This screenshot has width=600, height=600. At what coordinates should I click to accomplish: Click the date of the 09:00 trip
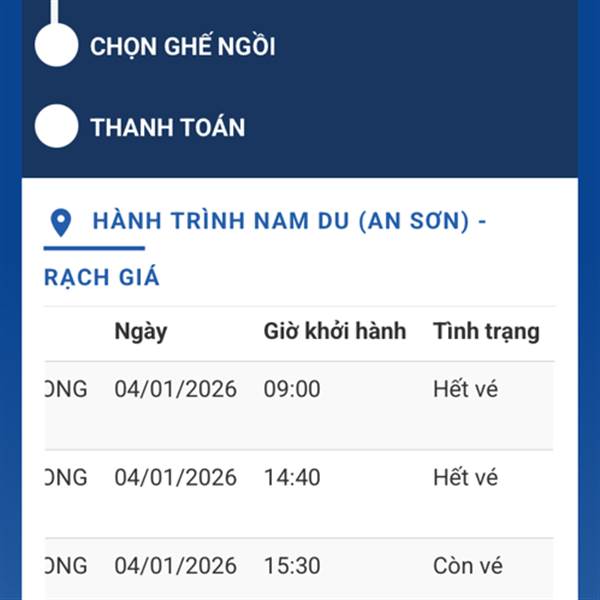coord(175,389)
